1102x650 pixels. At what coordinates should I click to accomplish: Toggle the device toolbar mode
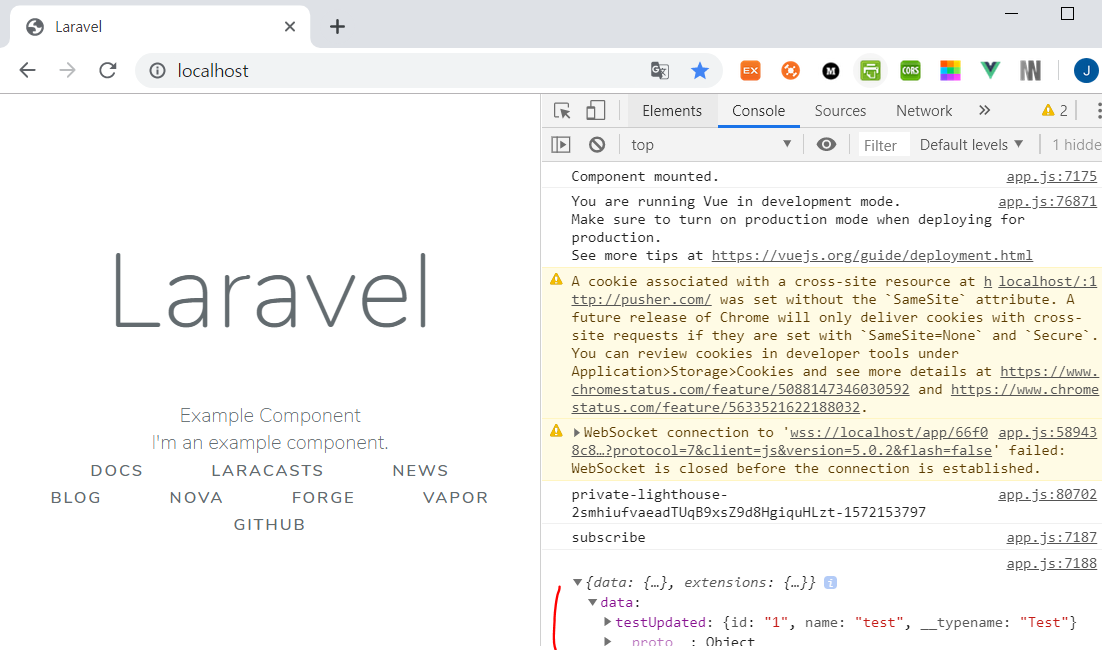point(595,110)
